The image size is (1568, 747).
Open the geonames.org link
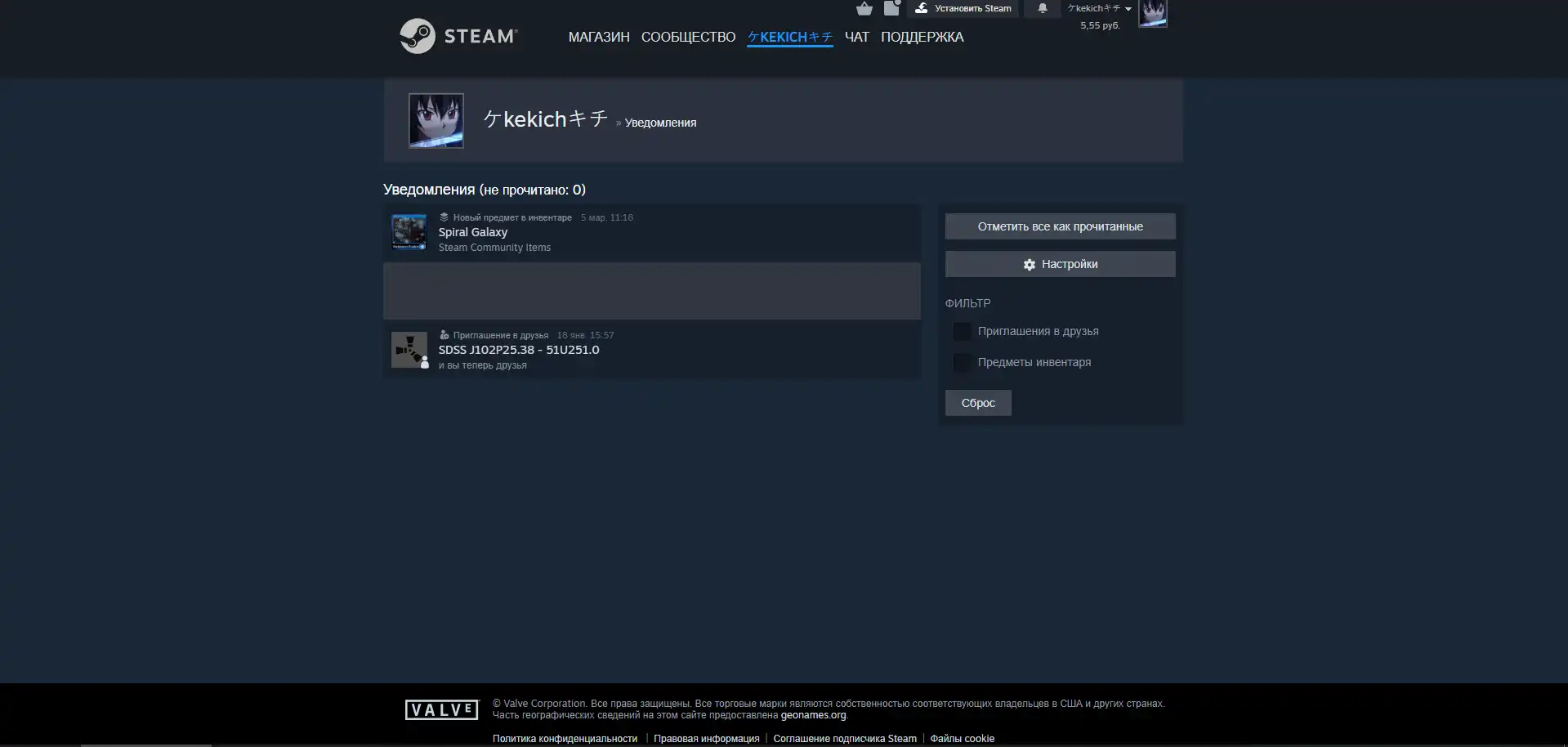pos(813,715)
